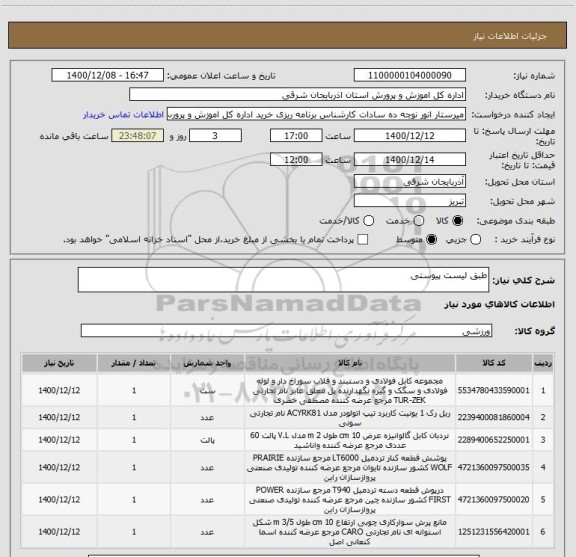Click the price validity date 1400/12/14 field
Screen dimensions: 576x557
tap(410, 159)
